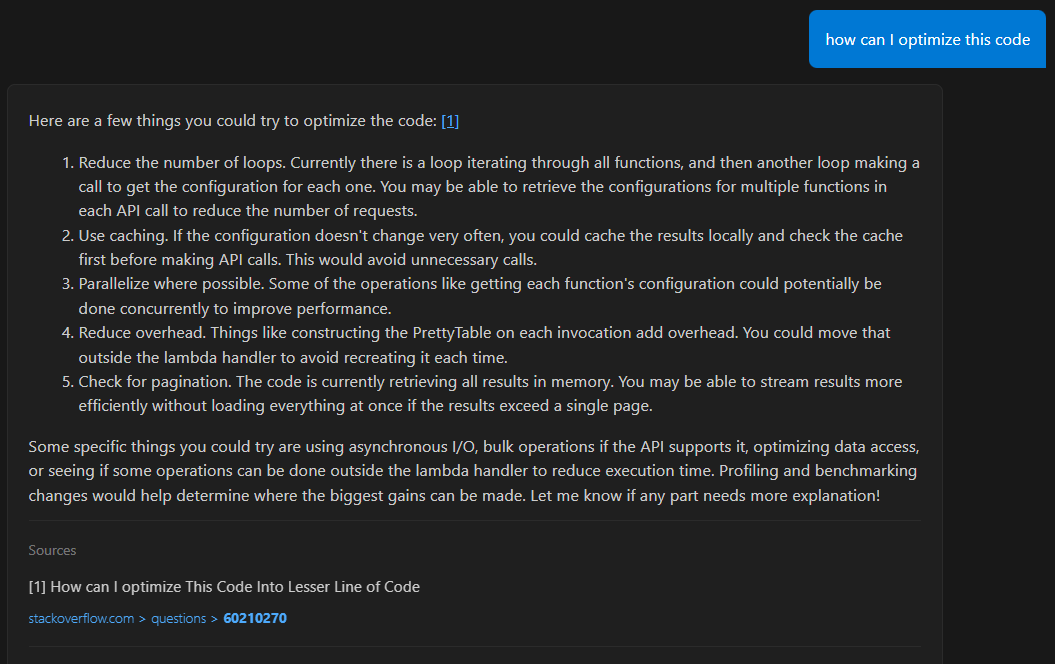Click the Sources section heading
1055x664 pixels.
(52, 550)
